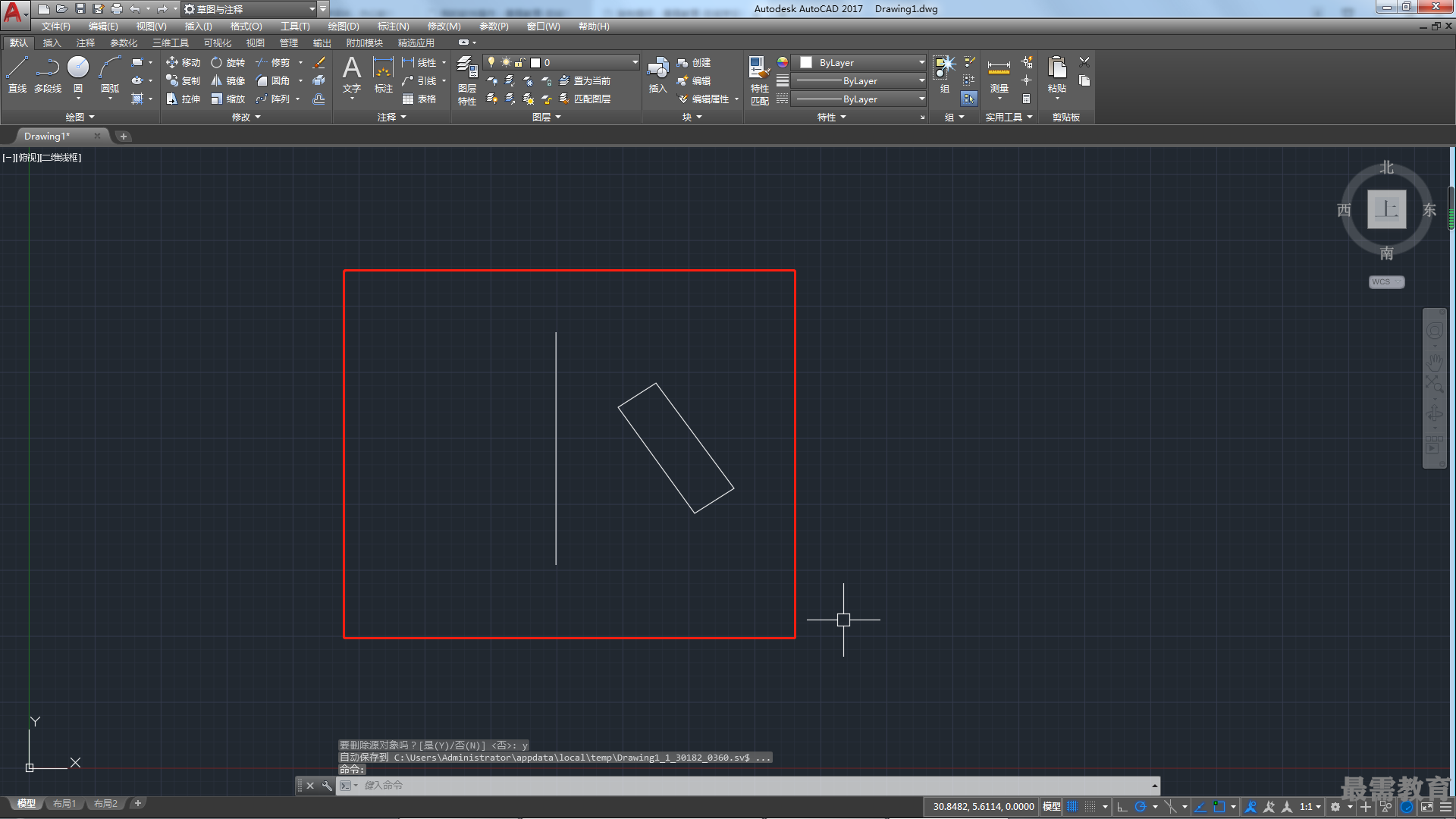The image size is (1456, 819).
Task: Toggle clean screen icon in status bar
Action: pos(1427,807)
